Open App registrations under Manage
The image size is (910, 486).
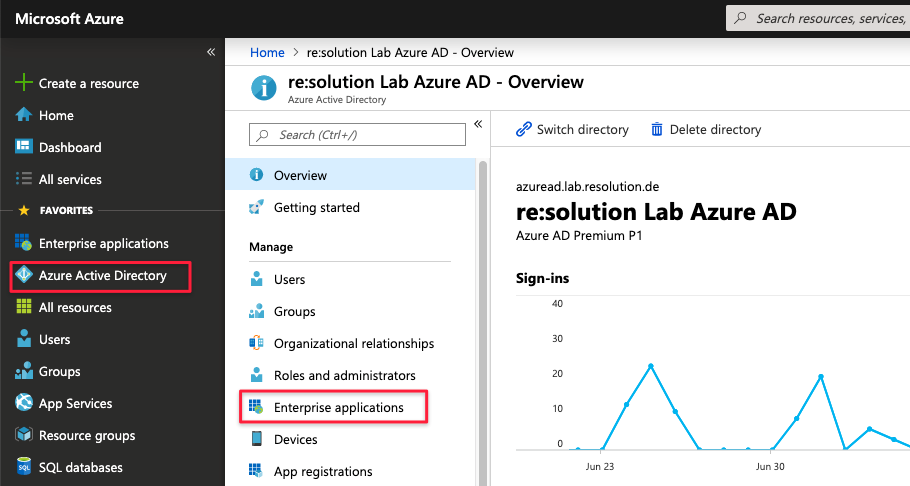click(350, 471)
